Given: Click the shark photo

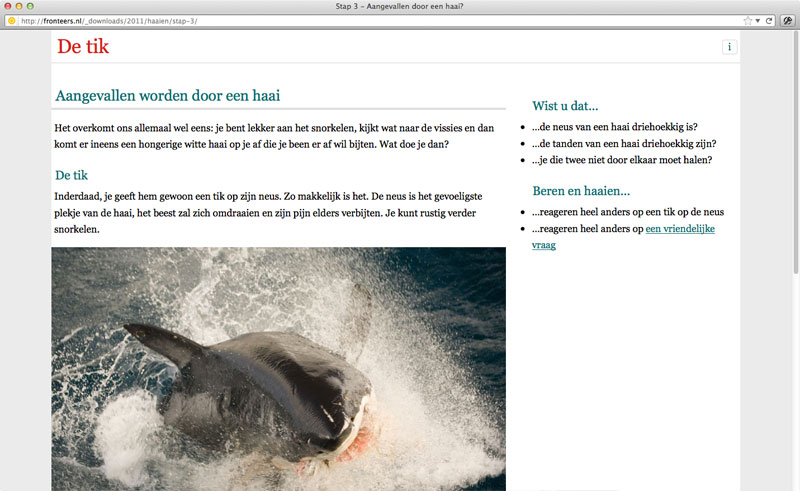Looking at the screenshot, I should coord(278,368).
